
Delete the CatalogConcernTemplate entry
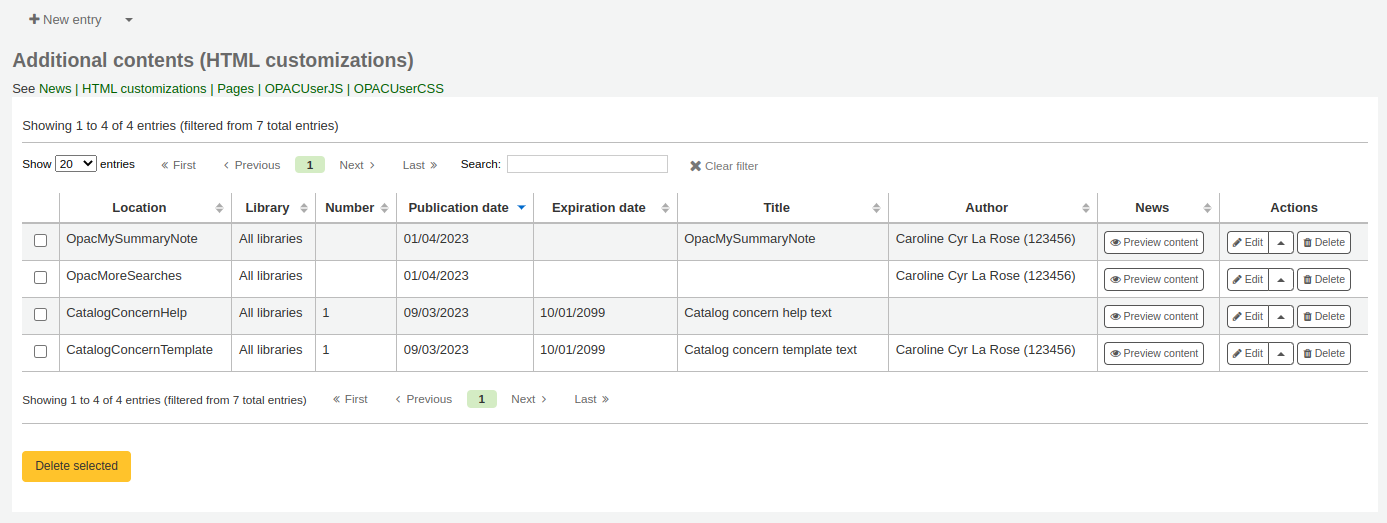tap(1324, 353)
